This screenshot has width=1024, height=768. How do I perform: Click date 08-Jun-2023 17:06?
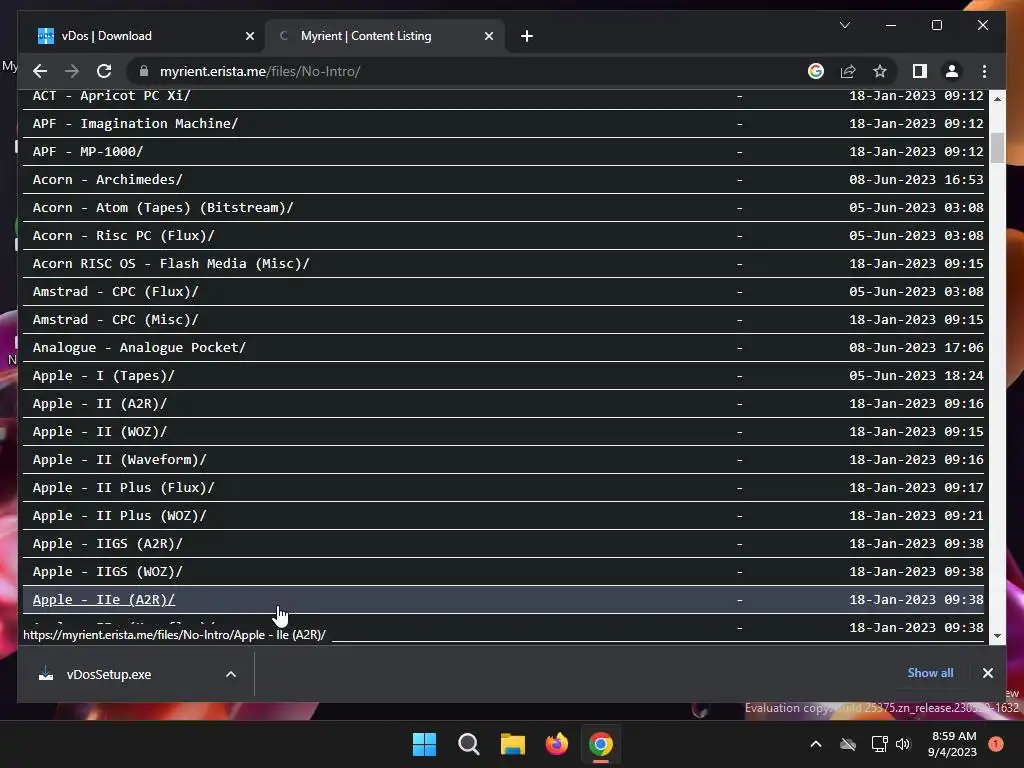[916, 347]
